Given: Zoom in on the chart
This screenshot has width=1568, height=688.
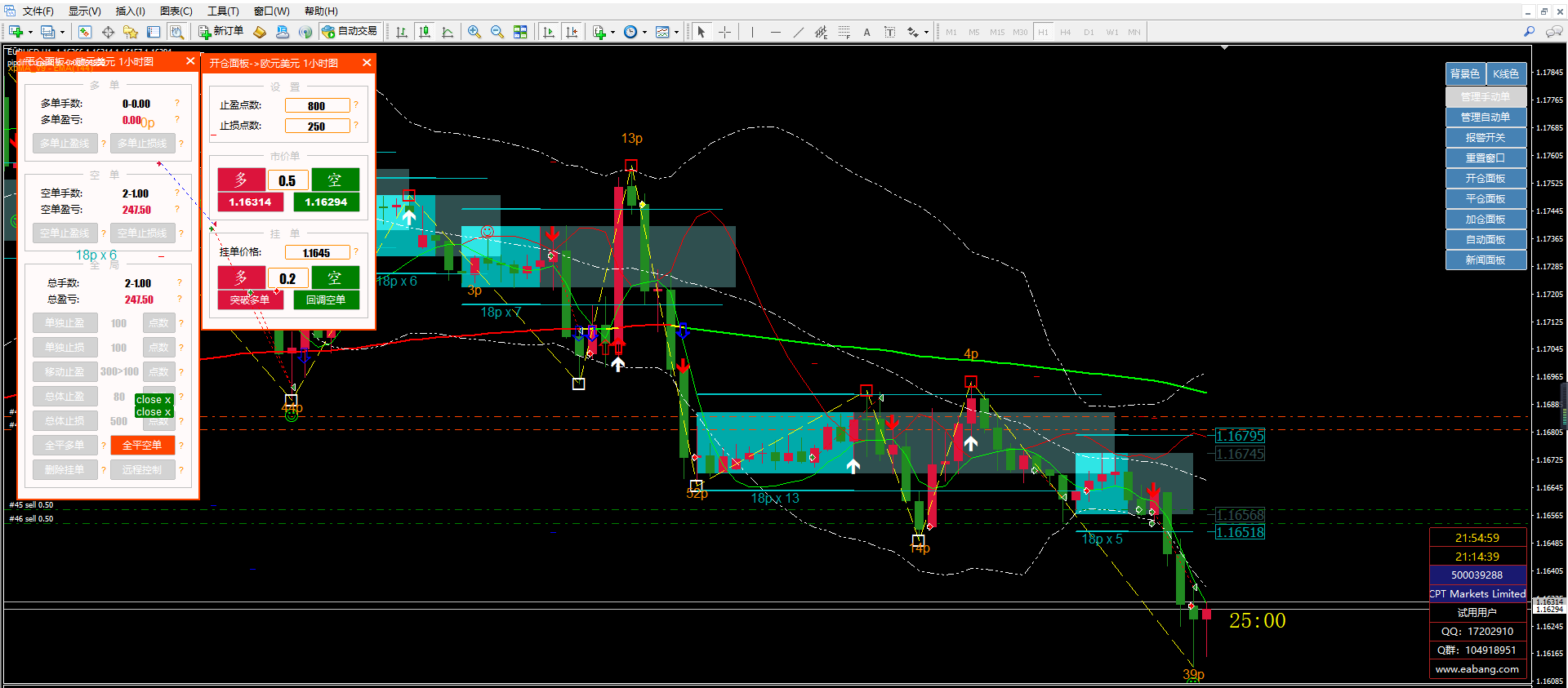Looking at the screenshot, I should tap(474, 32).
